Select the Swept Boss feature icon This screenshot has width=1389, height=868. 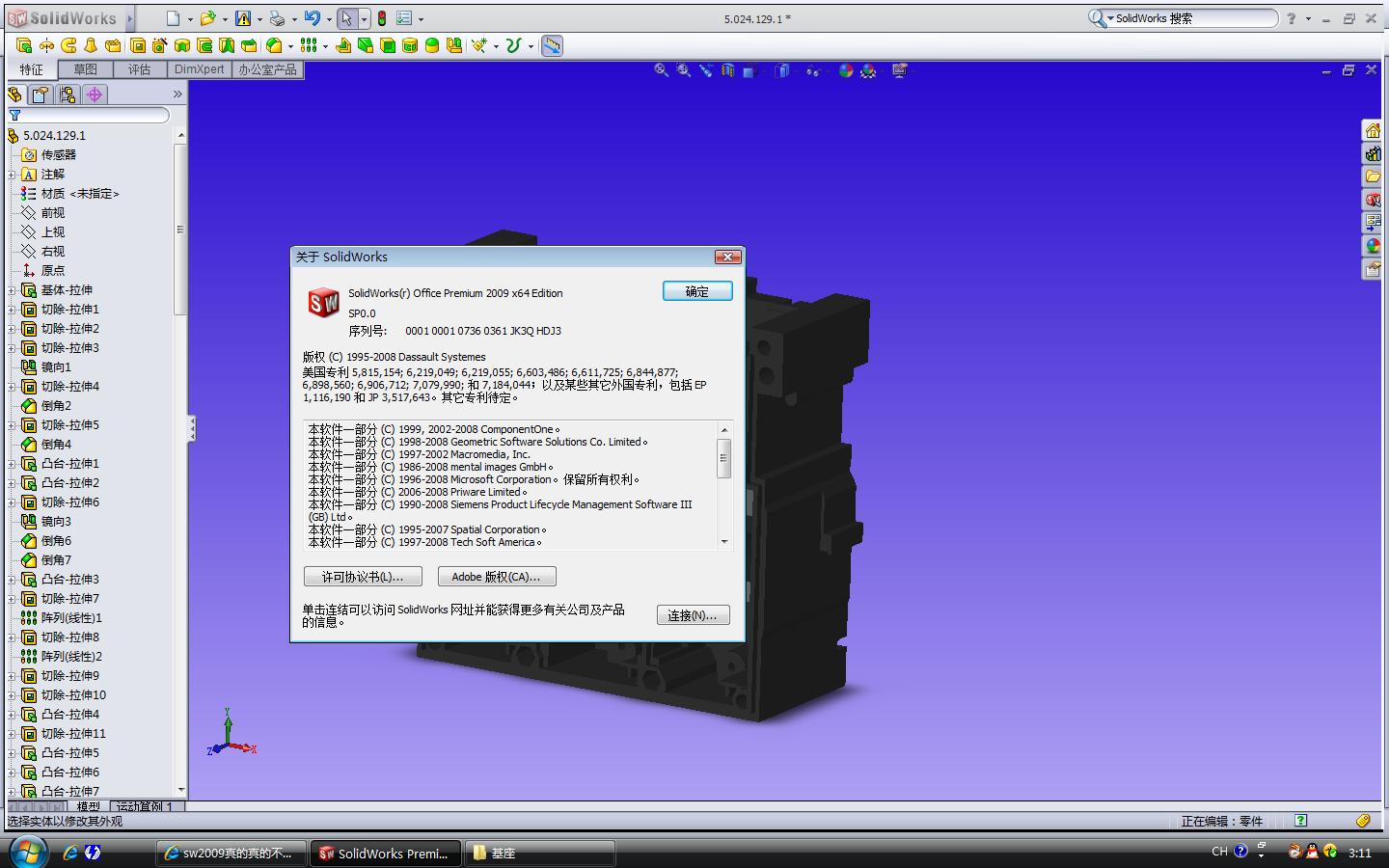[x=68, y=45]
